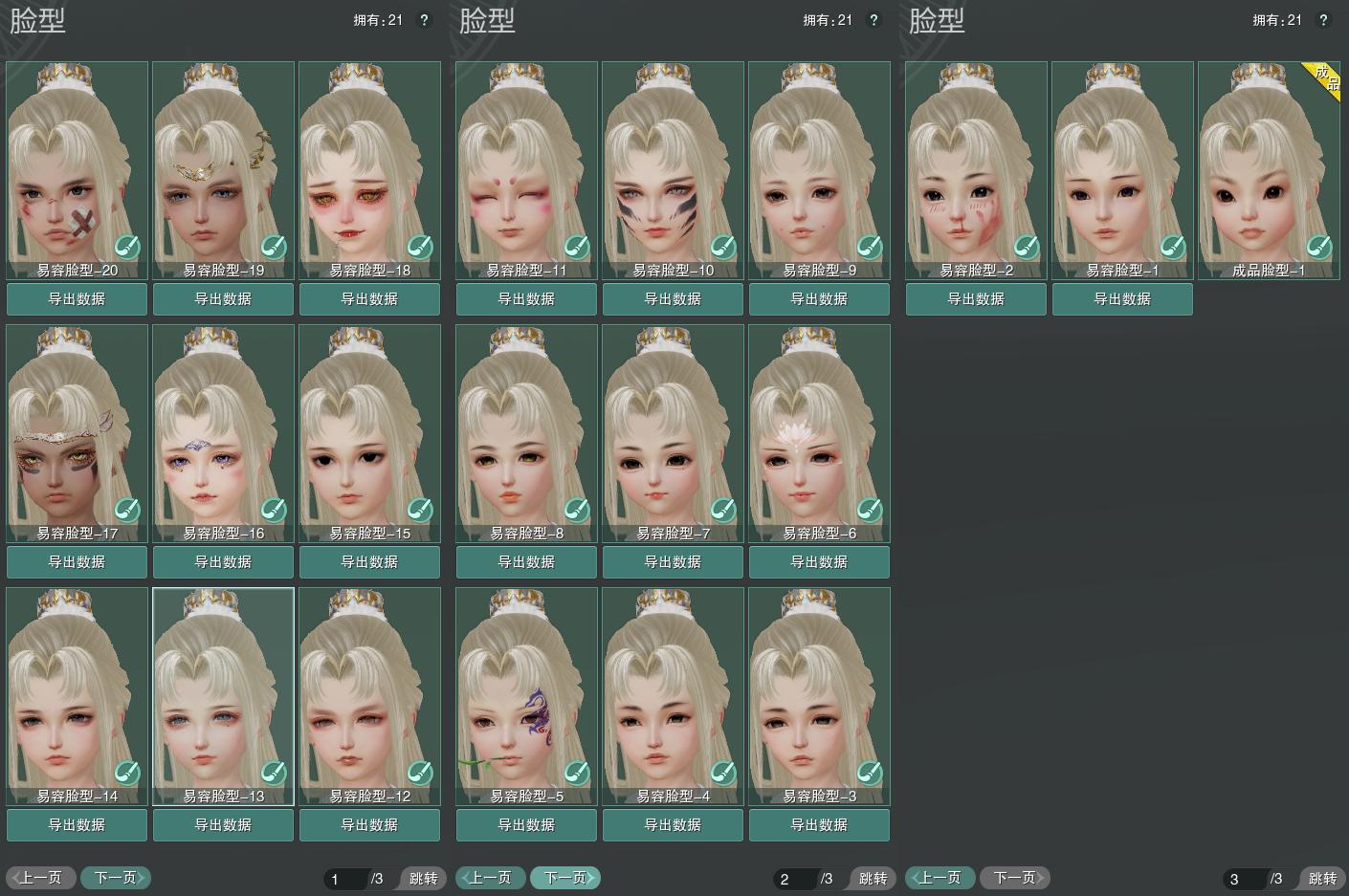Click the brush edit icon on 易容脸型-19
Screen dimensions: 1349x896
[x=274, y=247]
